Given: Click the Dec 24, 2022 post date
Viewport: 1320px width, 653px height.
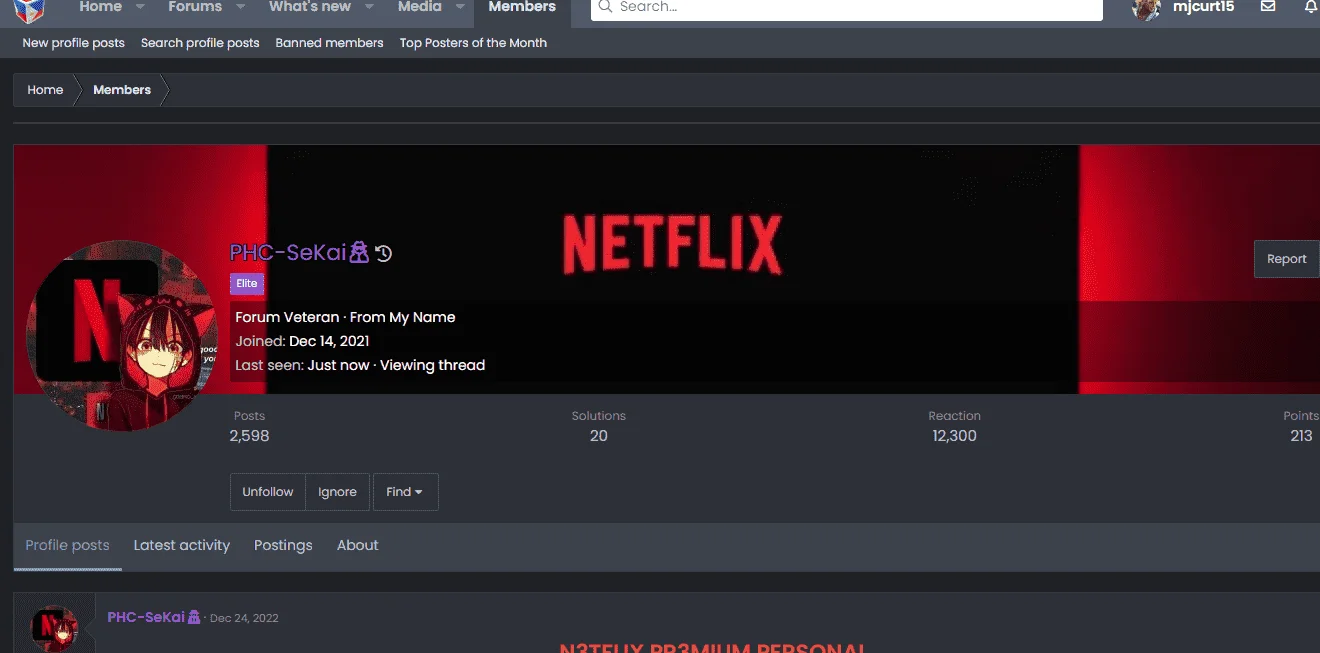Looking at the screenshot, I should (x=244, y=618).
